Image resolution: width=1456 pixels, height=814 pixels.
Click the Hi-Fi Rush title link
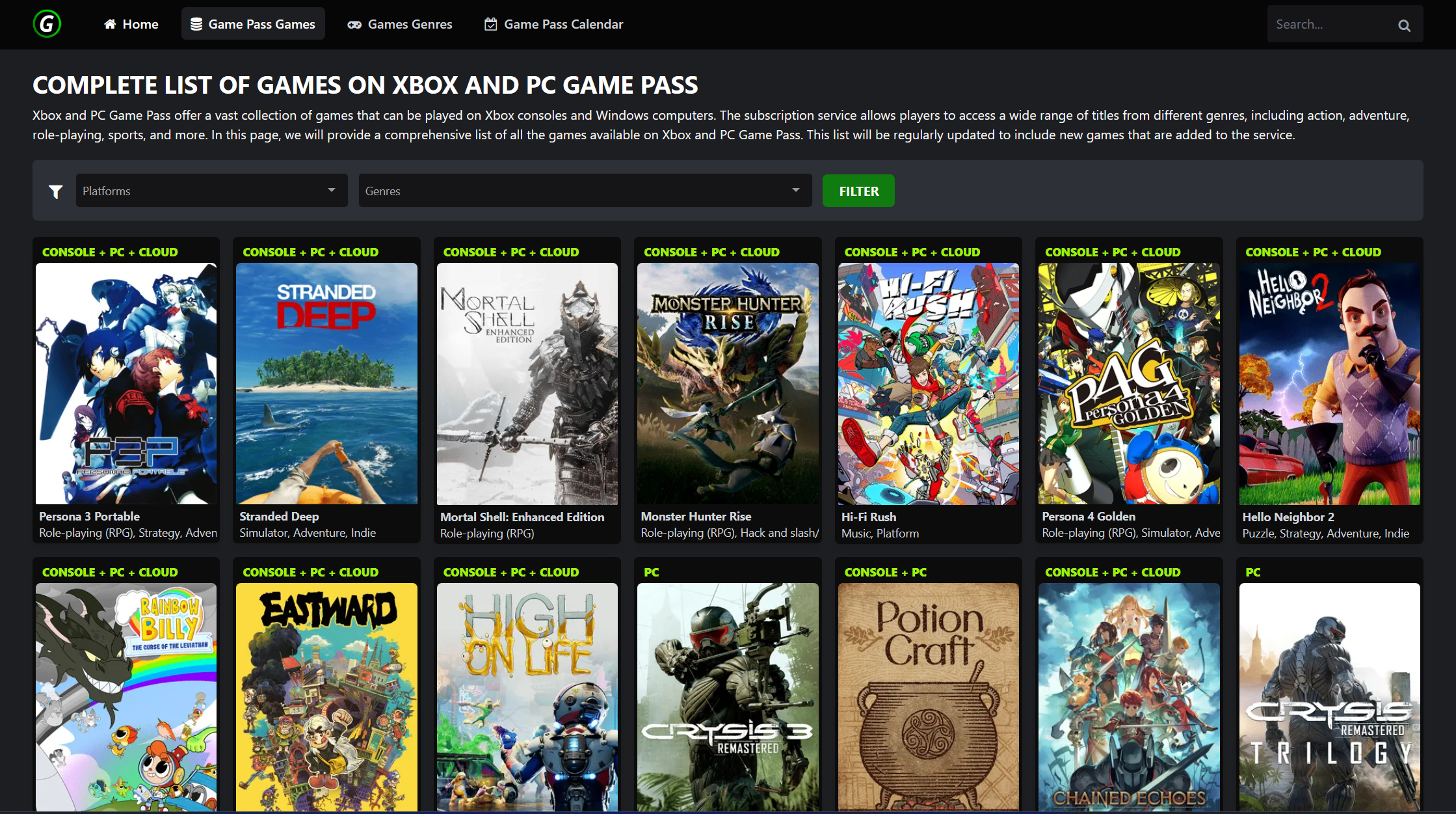[x=869, y=517]
